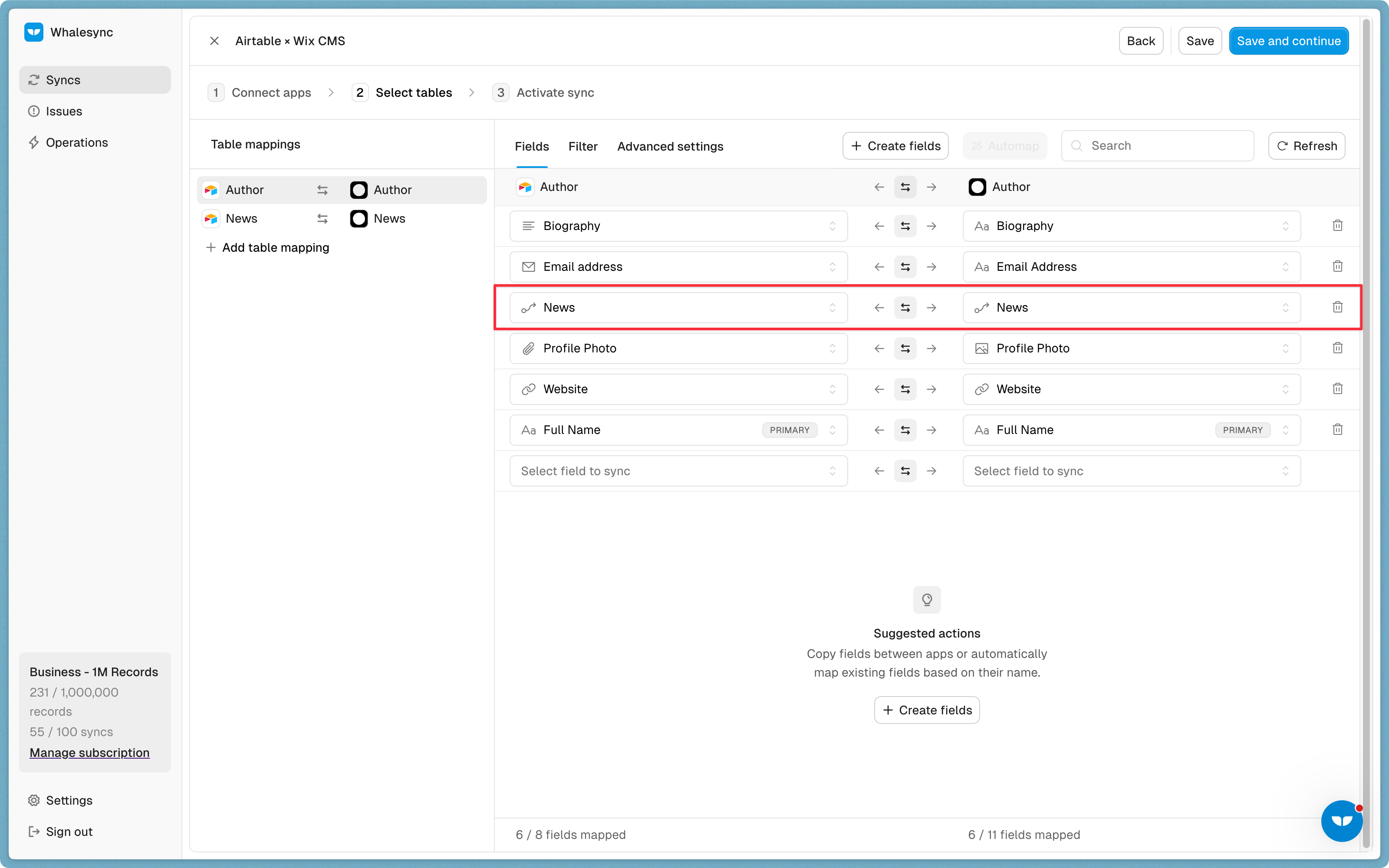Delete the Profile Photo field mapping

coord(1337,348)
